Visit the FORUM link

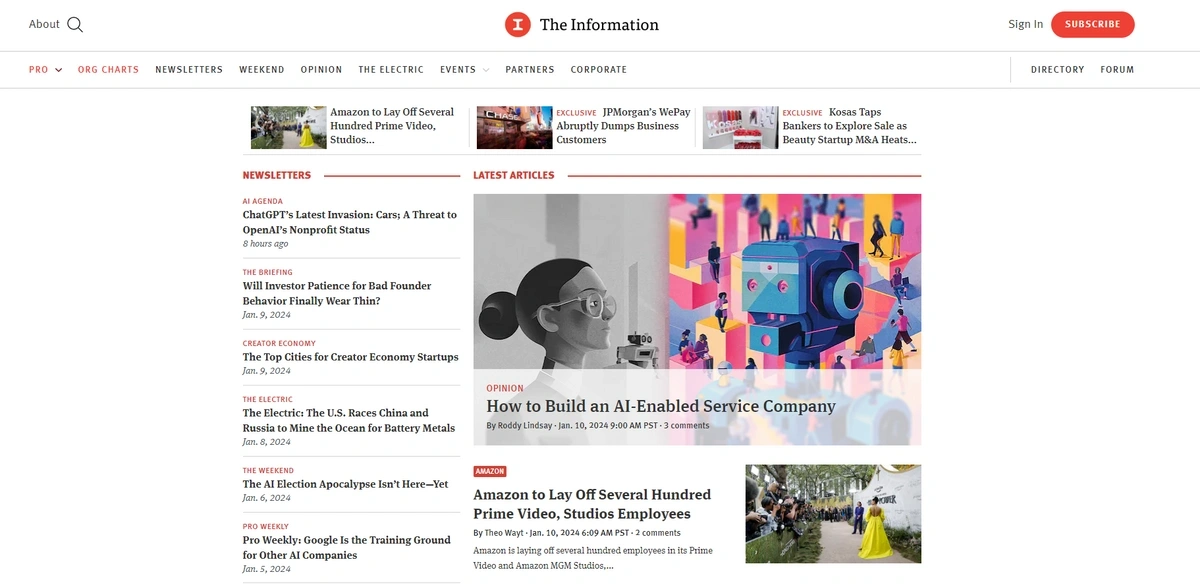click(1118, 69)
